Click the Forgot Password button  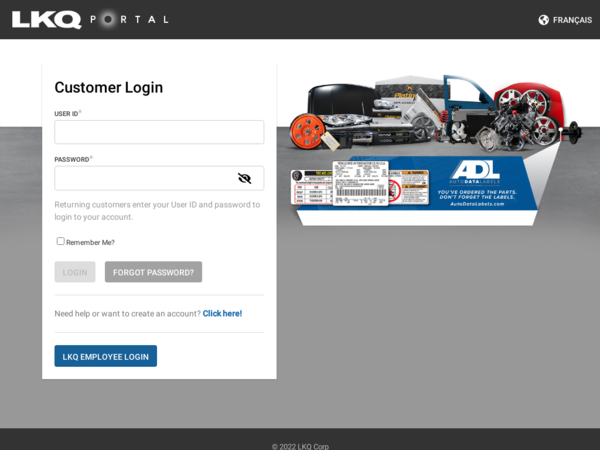tap(153, 272)
